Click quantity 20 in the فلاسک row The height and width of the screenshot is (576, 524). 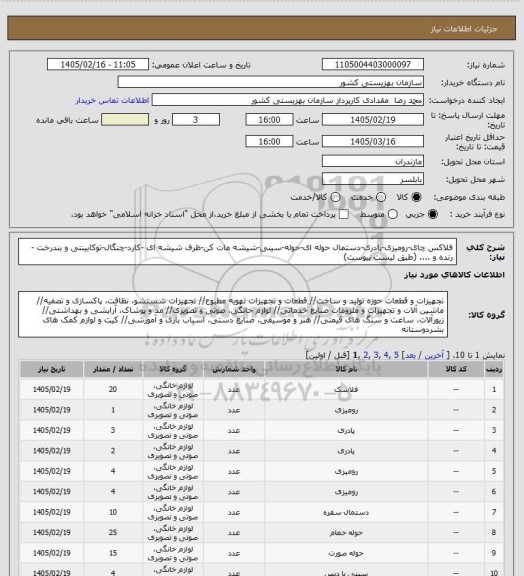coord(113,389)
